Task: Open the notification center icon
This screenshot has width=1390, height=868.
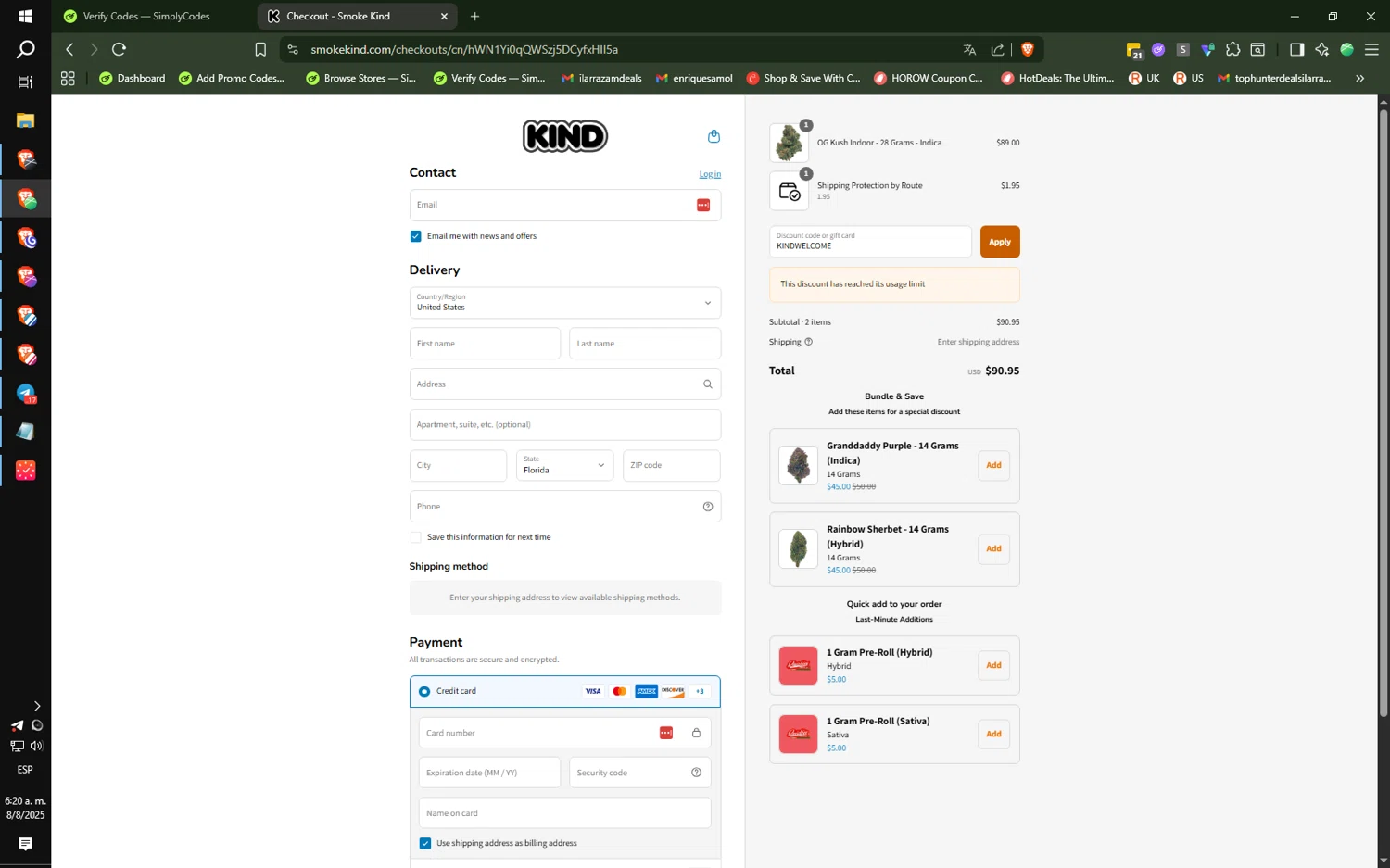Action: pyautogui.click(x=25, y=843)
